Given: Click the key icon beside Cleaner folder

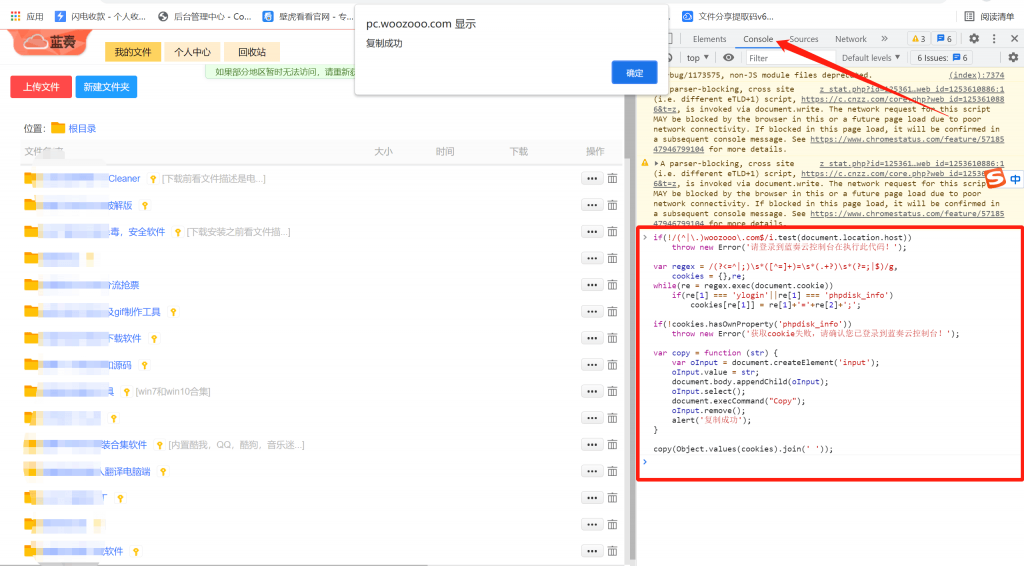Looking at the screenshot, I should pos(153,179).
